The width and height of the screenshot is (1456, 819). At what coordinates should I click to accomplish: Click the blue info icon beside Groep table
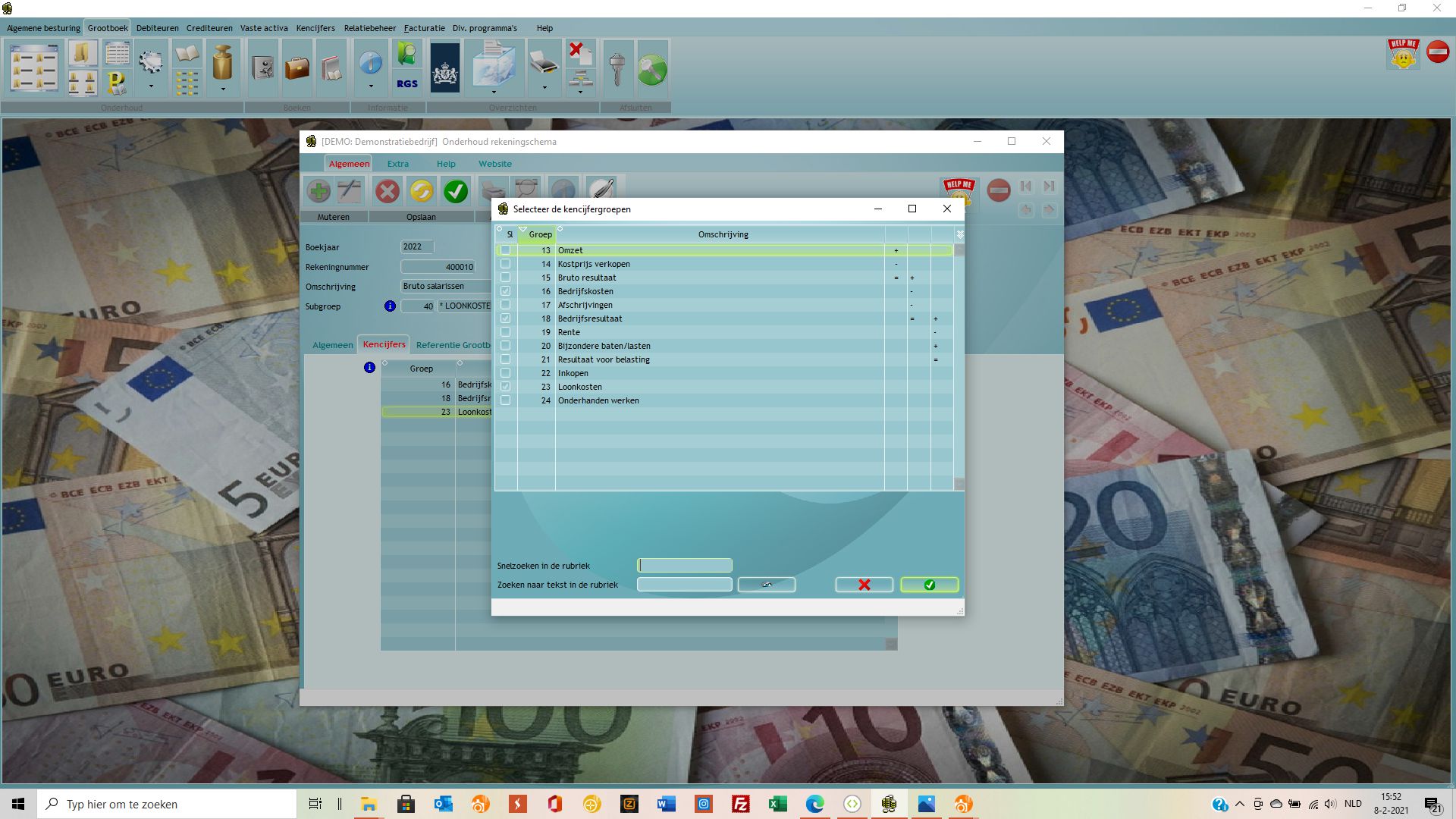(x=369, y=368)
